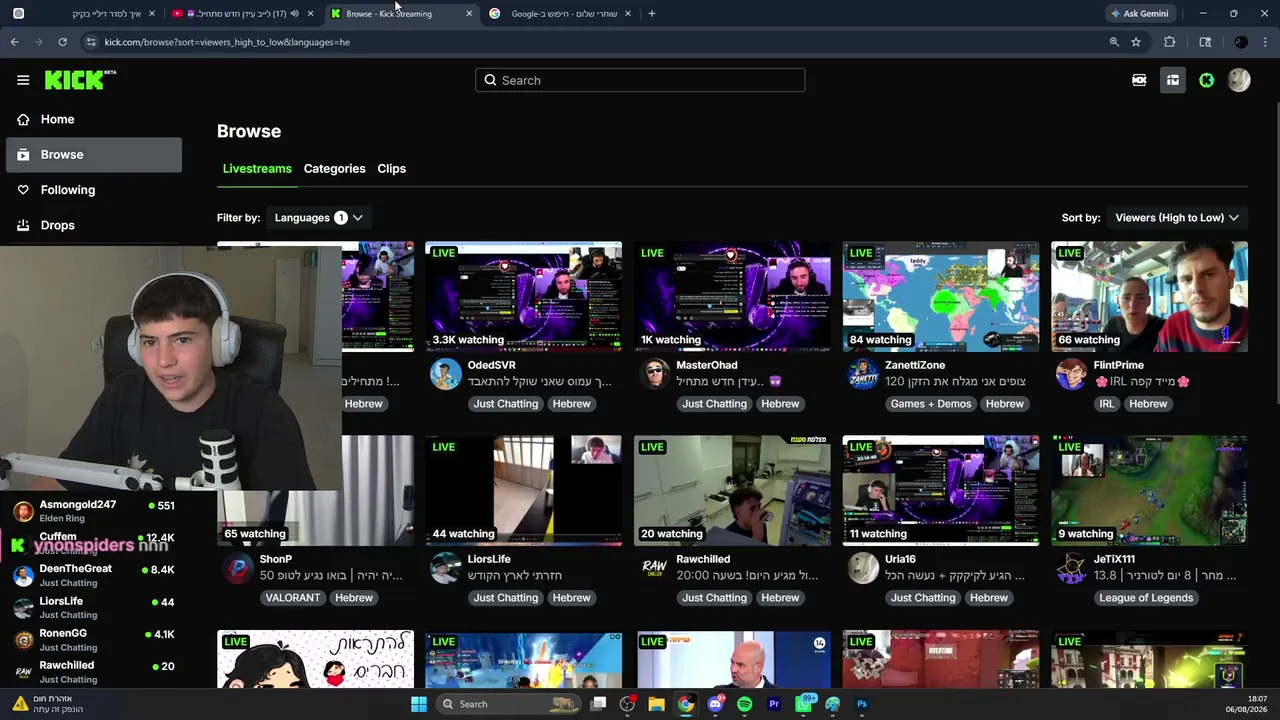This screenshot has height=720, width=1280.
Task: Click the JeTiX111 channel avatar
Action: coord(1071,568)
